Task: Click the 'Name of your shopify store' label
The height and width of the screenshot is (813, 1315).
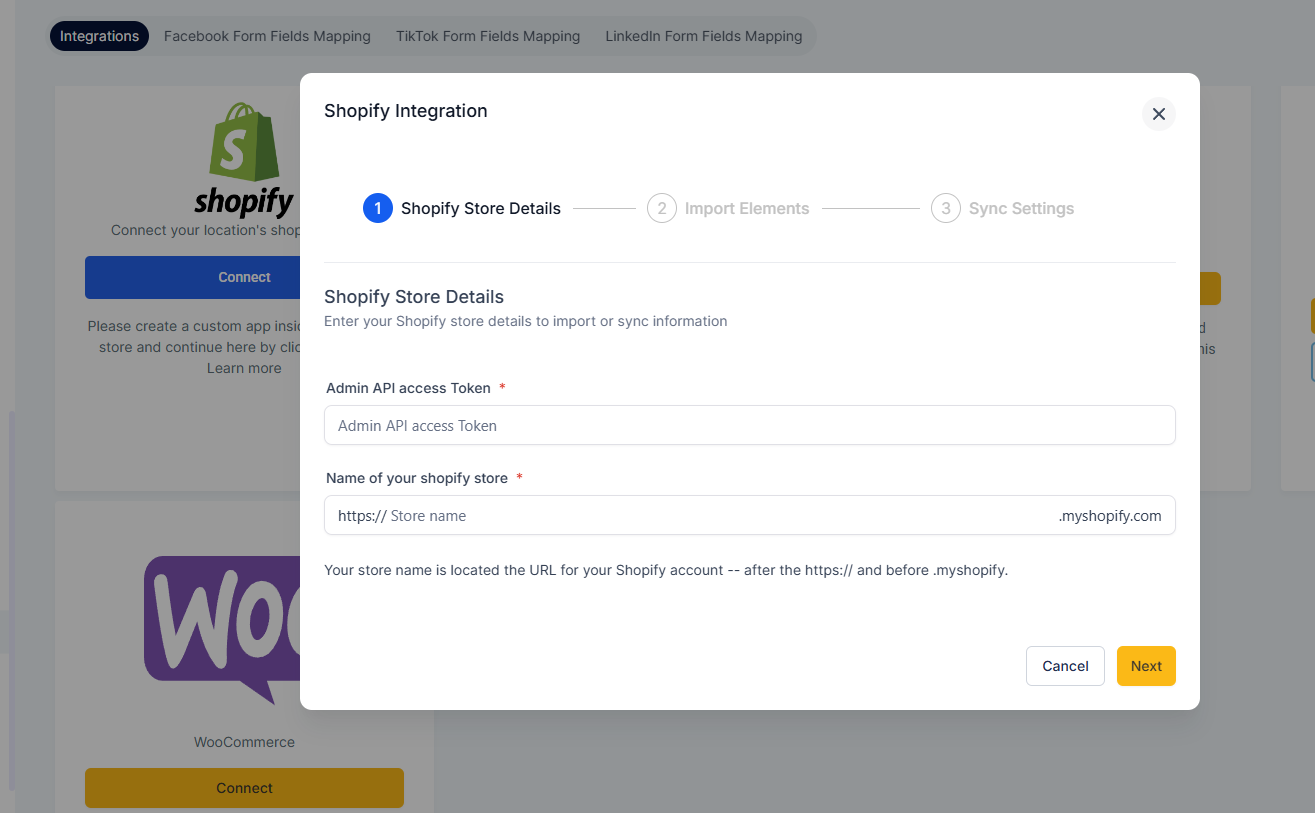Action: 417,478
